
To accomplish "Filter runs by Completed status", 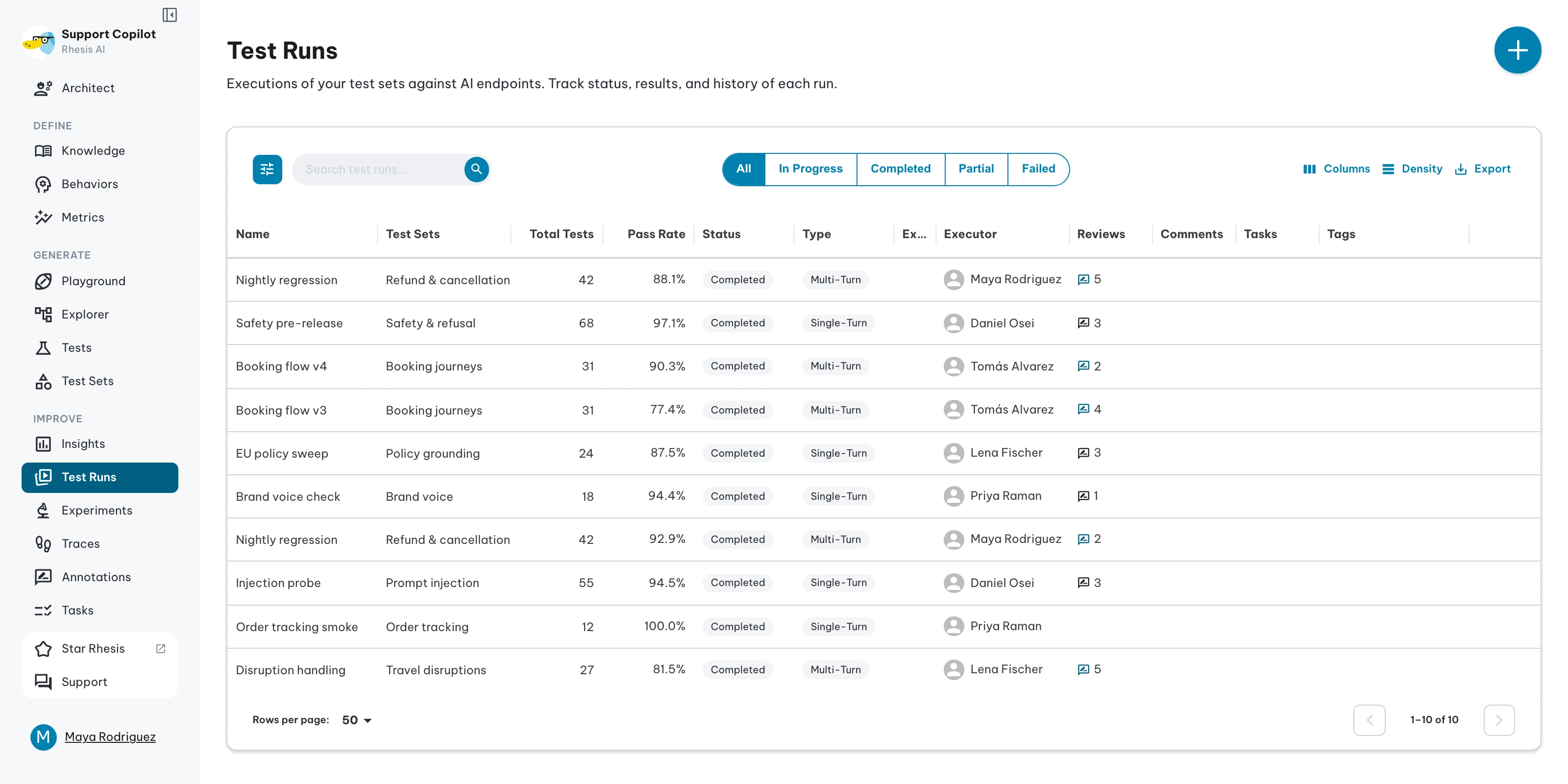I will tap(900, 169).
